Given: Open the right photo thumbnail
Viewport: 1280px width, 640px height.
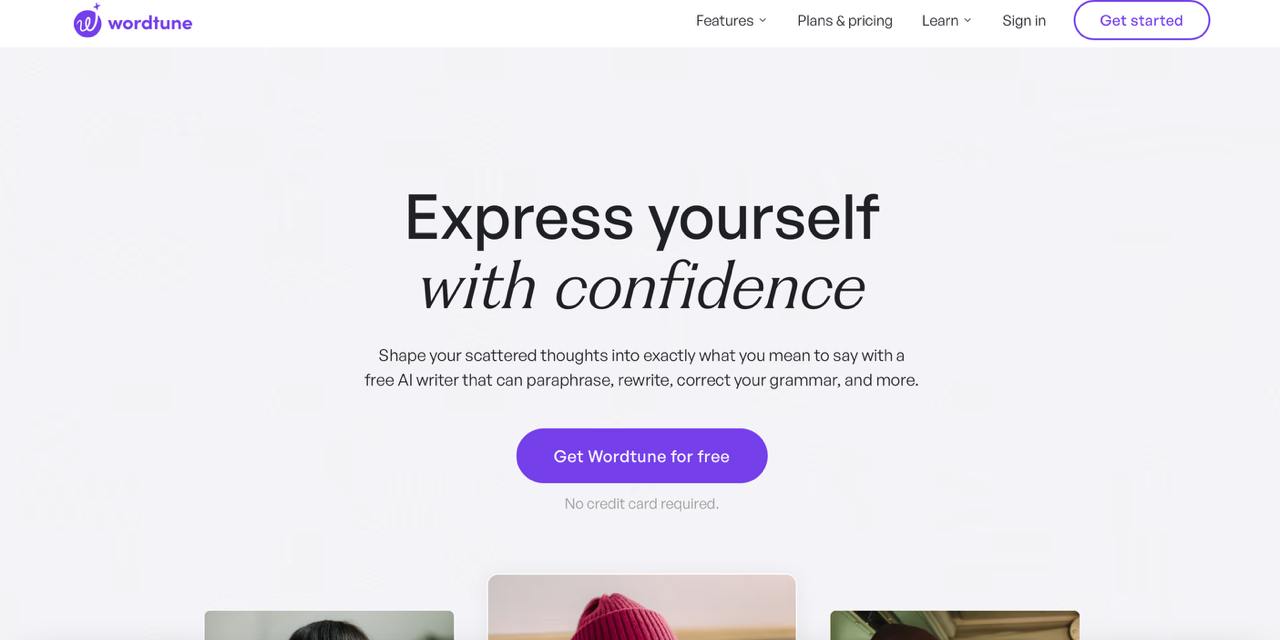Looking at the screenshot, I should click(955, 625).
